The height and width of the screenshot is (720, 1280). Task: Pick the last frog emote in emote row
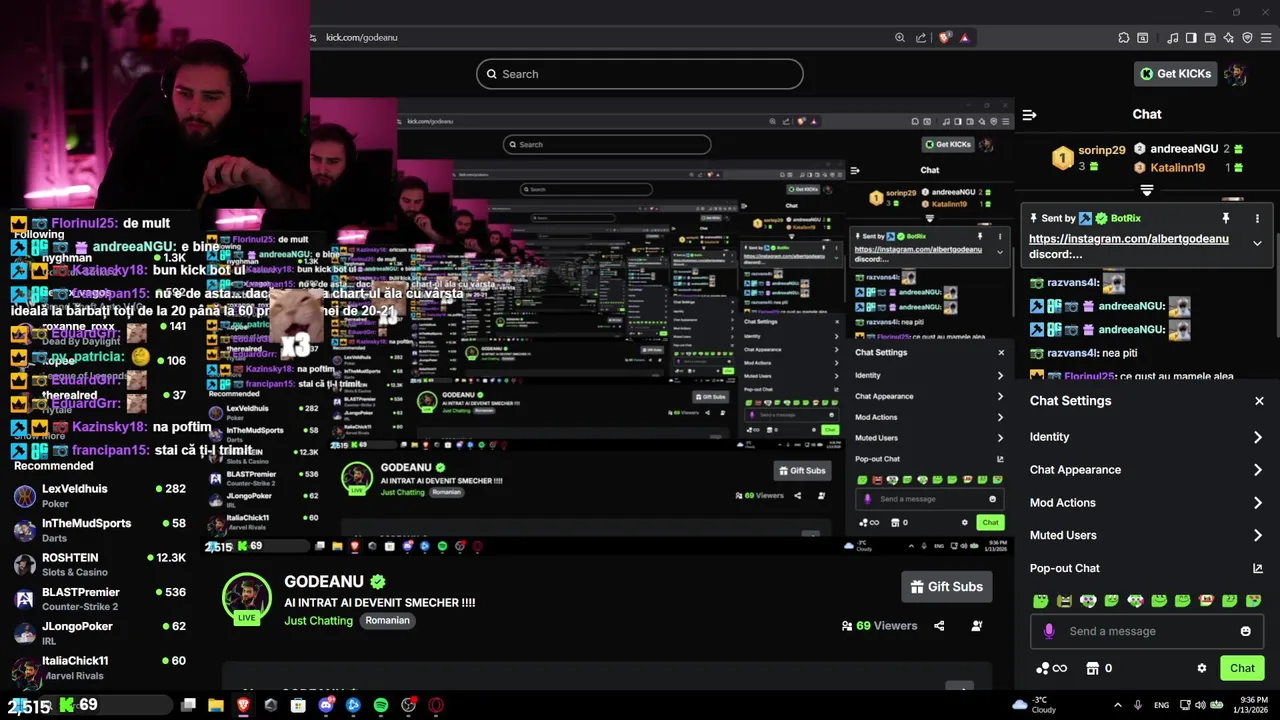[x=1255, y=601]
